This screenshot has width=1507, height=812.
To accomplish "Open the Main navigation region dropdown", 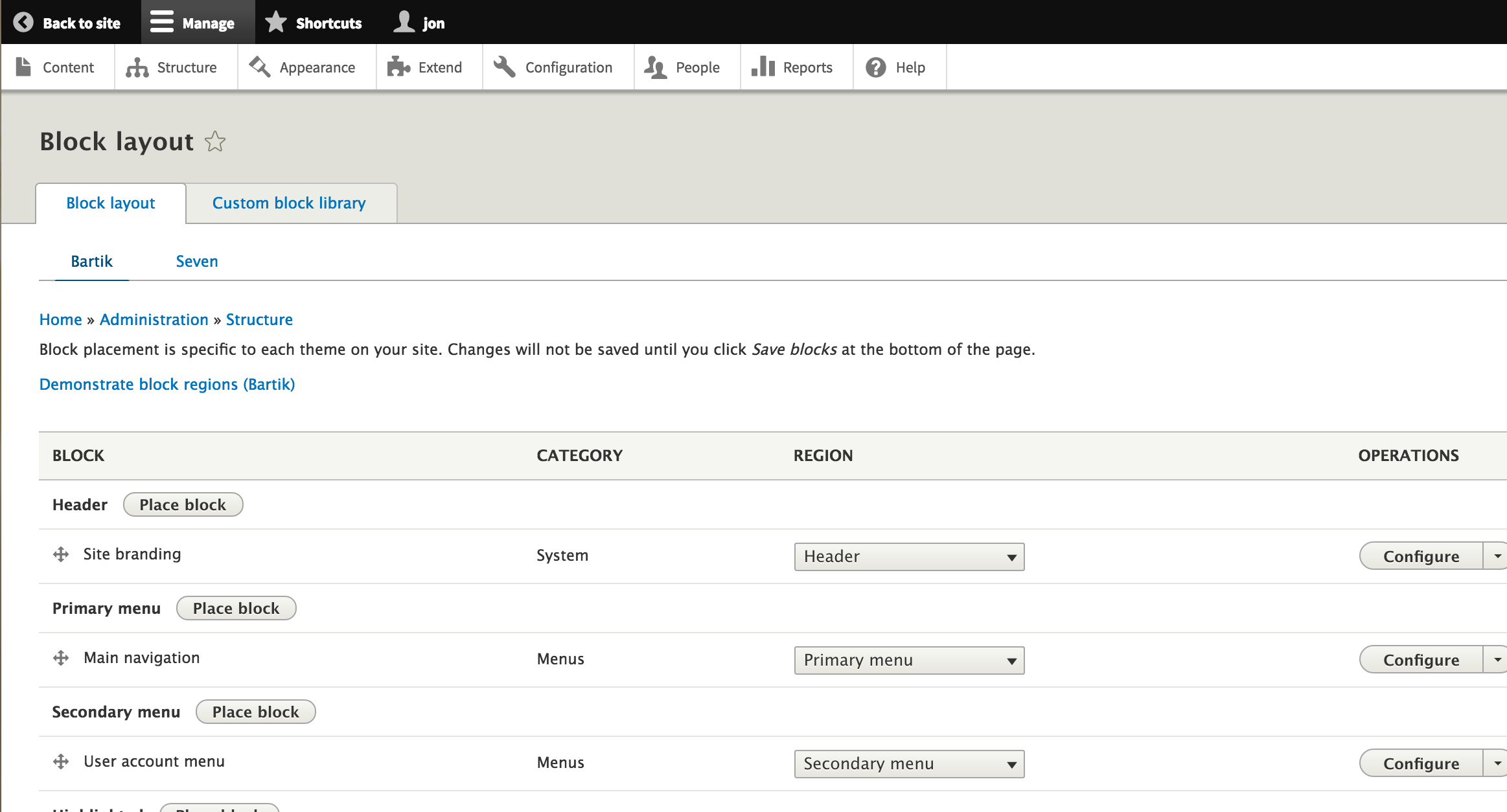I will pos(909,660).
